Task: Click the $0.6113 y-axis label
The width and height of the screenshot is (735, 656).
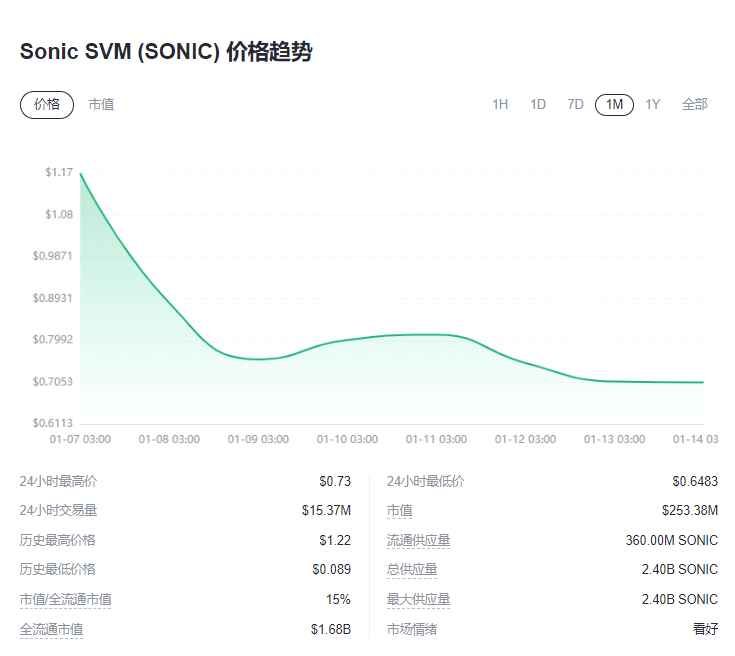Action: coord(52,423)
